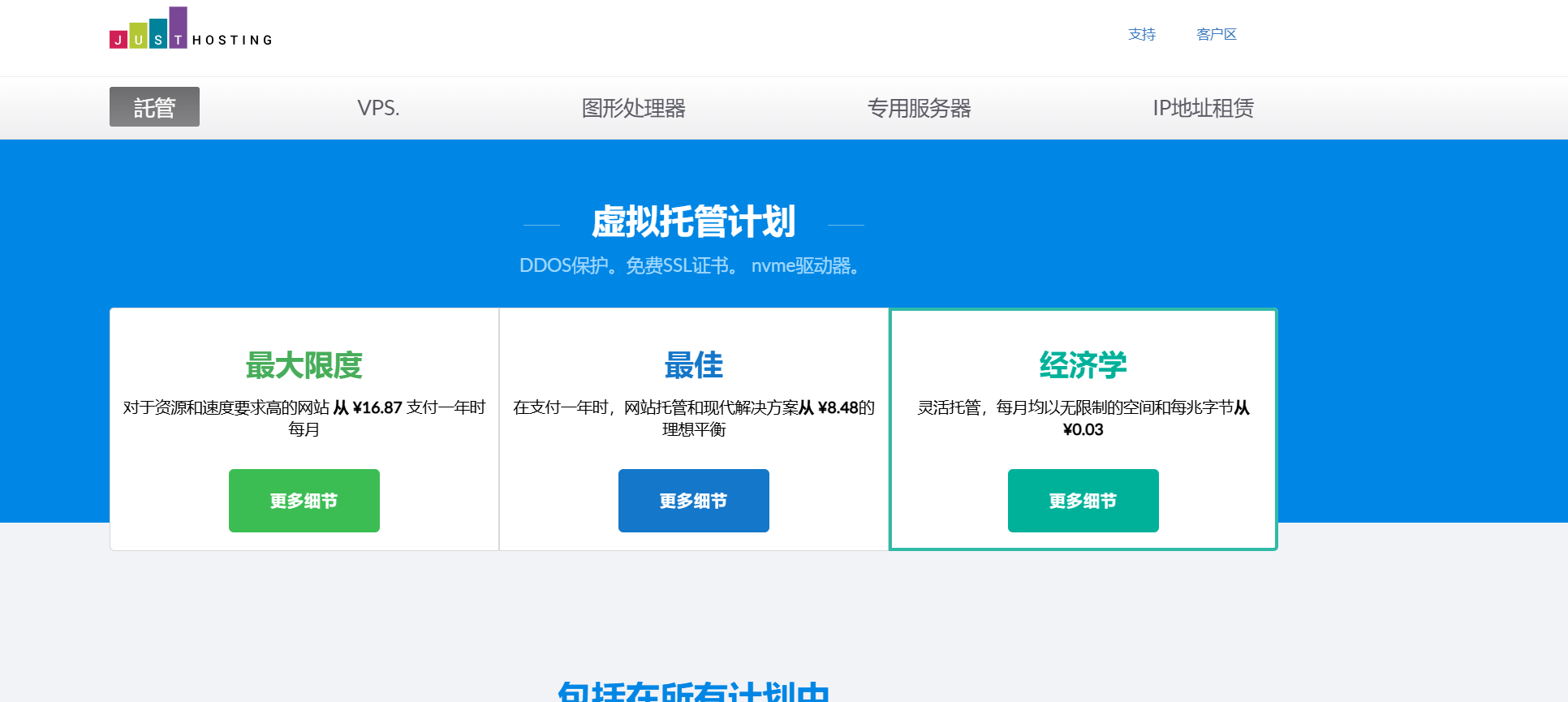Viewport: 1568px width, 702px height.
Task: Go to the 客户区 client area
Action: pyautogui.click(x=1216, y=34)
